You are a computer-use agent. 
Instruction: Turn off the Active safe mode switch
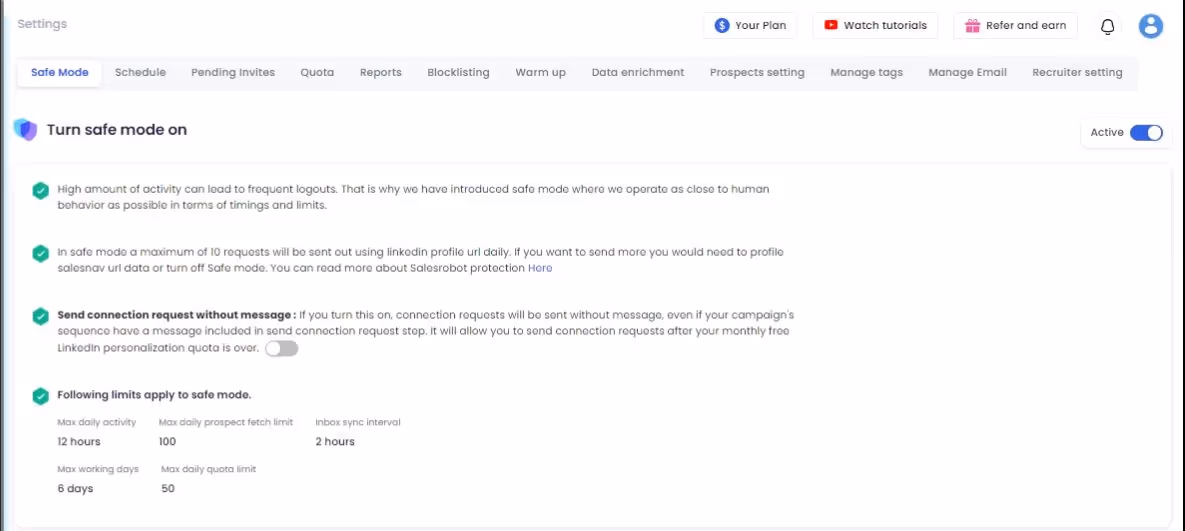(x=1146, y=133)
